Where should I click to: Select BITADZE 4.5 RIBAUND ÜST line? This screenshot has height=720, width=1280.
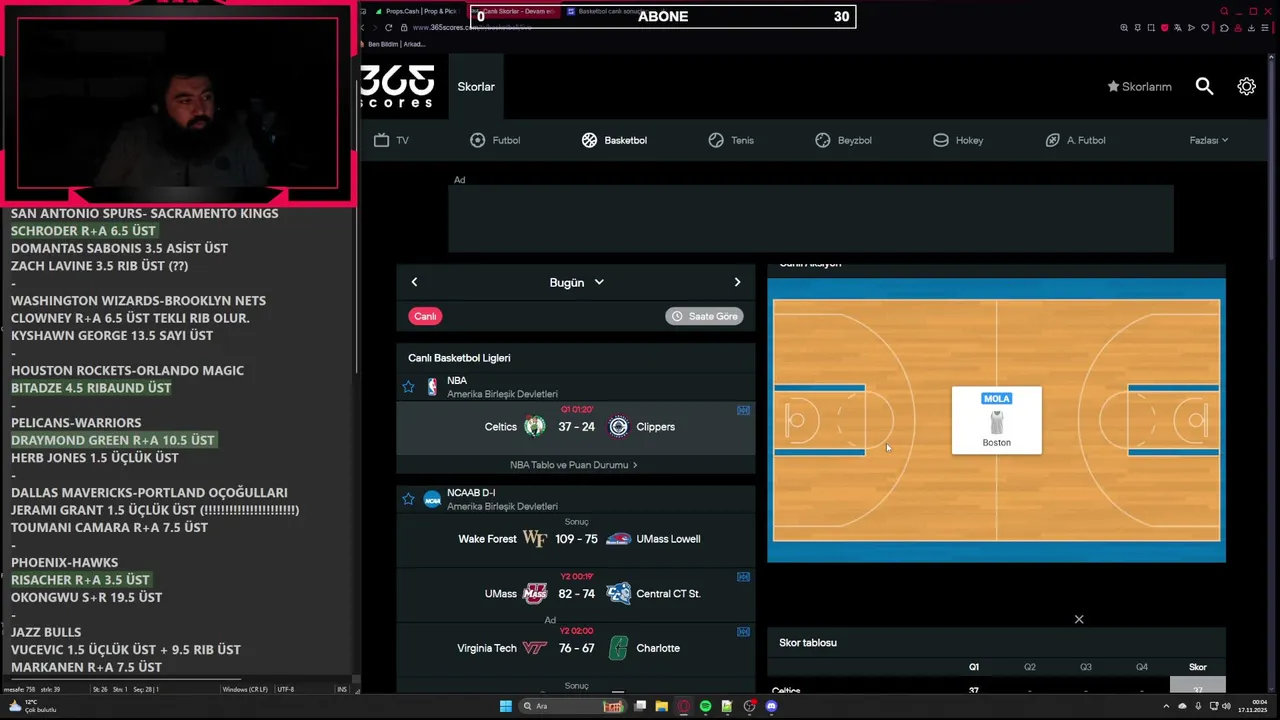pyautogui.click(x=91, y=388)
